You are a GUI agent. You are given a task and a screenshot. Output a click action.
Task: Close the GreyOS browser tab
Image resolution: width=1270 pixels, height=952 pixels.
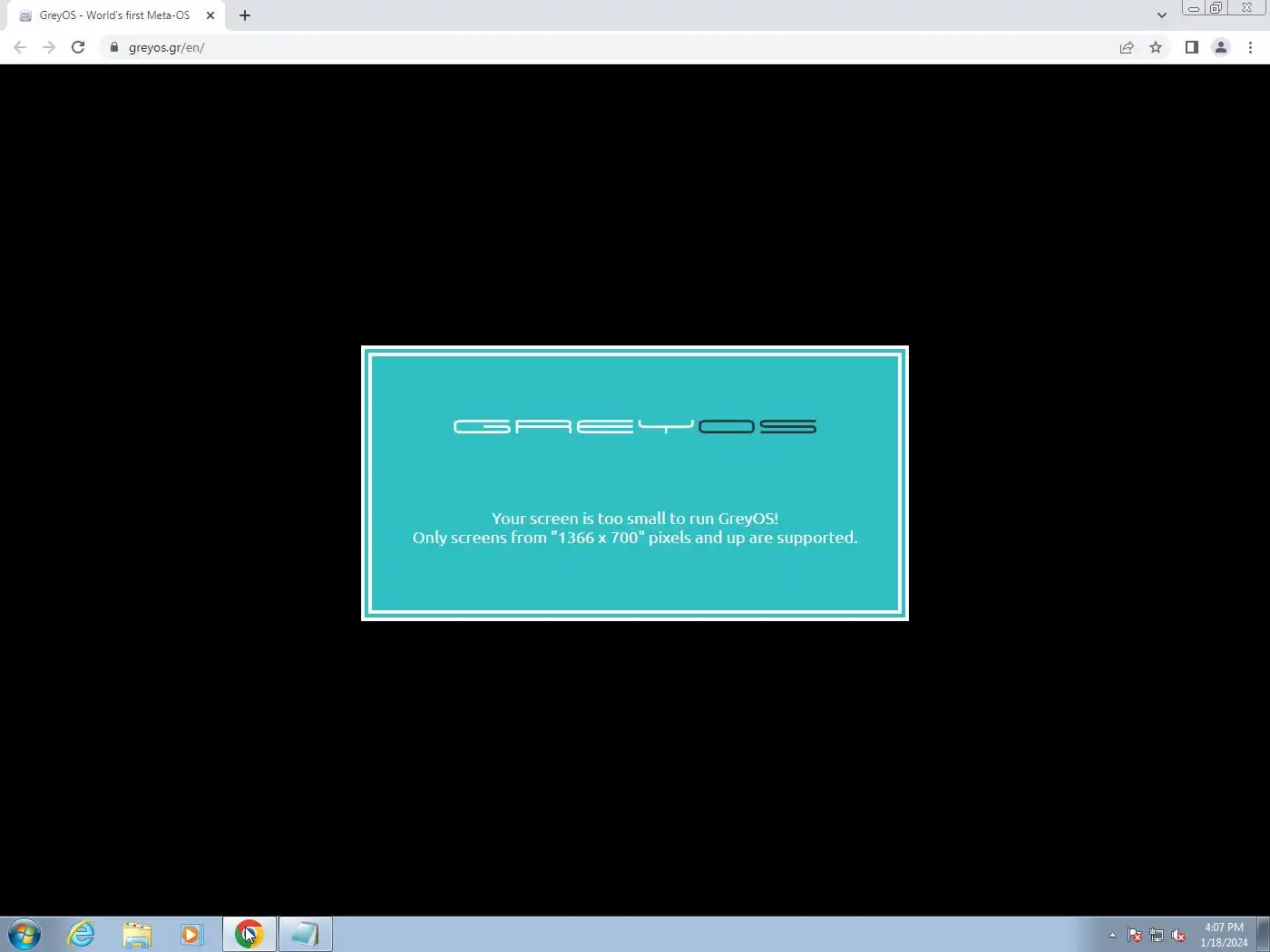[210, 15]
